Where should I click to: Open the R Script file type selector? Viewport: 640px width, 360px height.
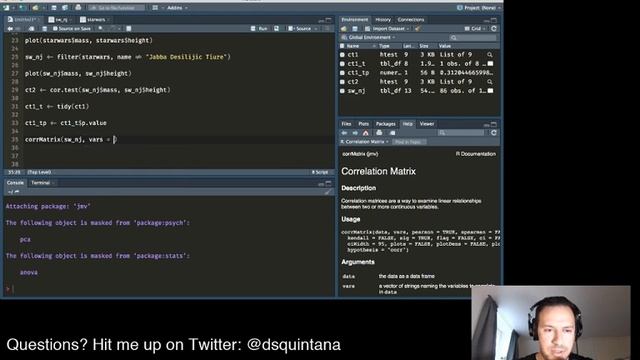[320, 172]
